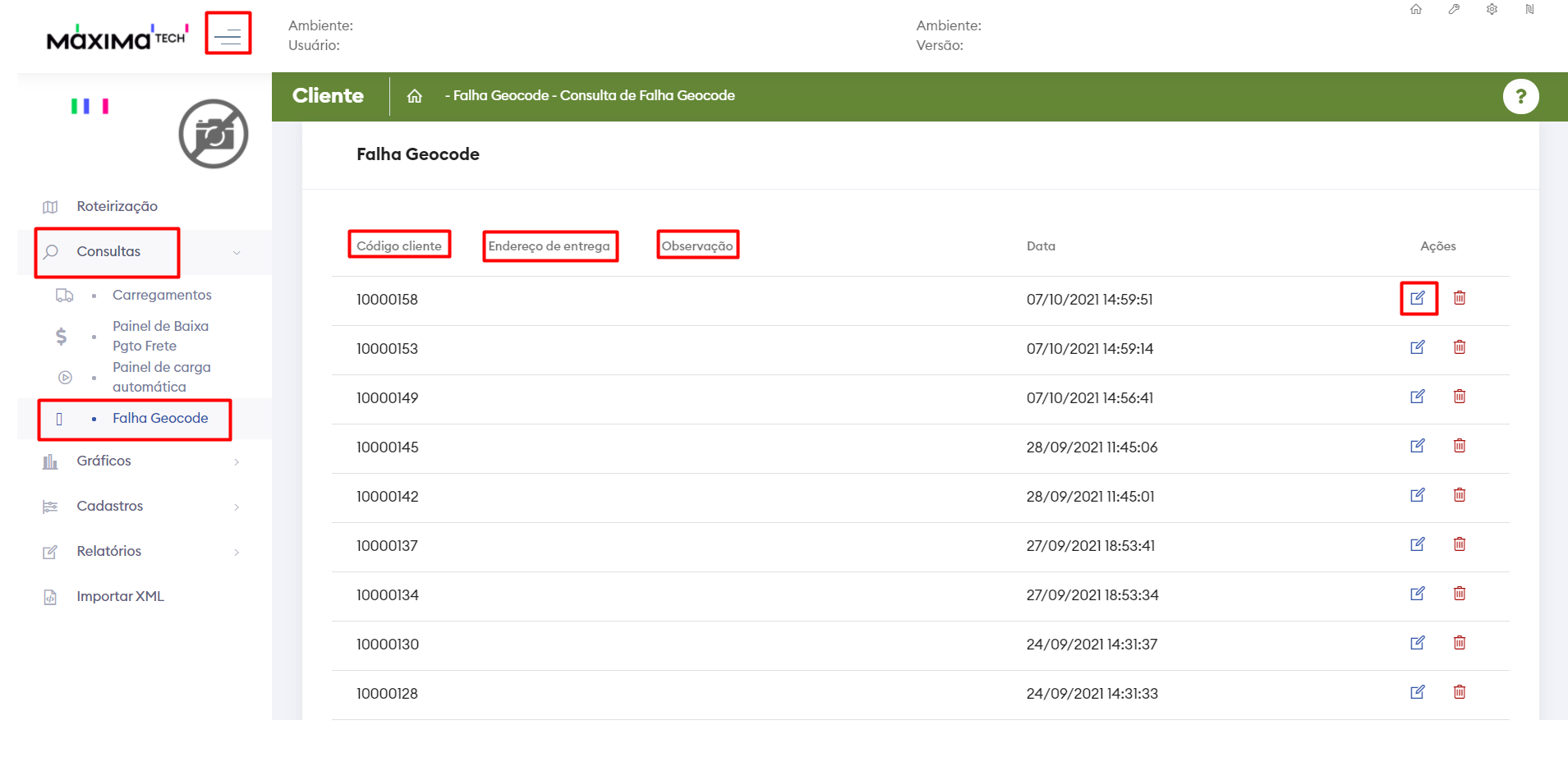This screenshot has width=1568, height=771.
Task: Edit the record for client 10000137
Action: [x=1418, y=544]
